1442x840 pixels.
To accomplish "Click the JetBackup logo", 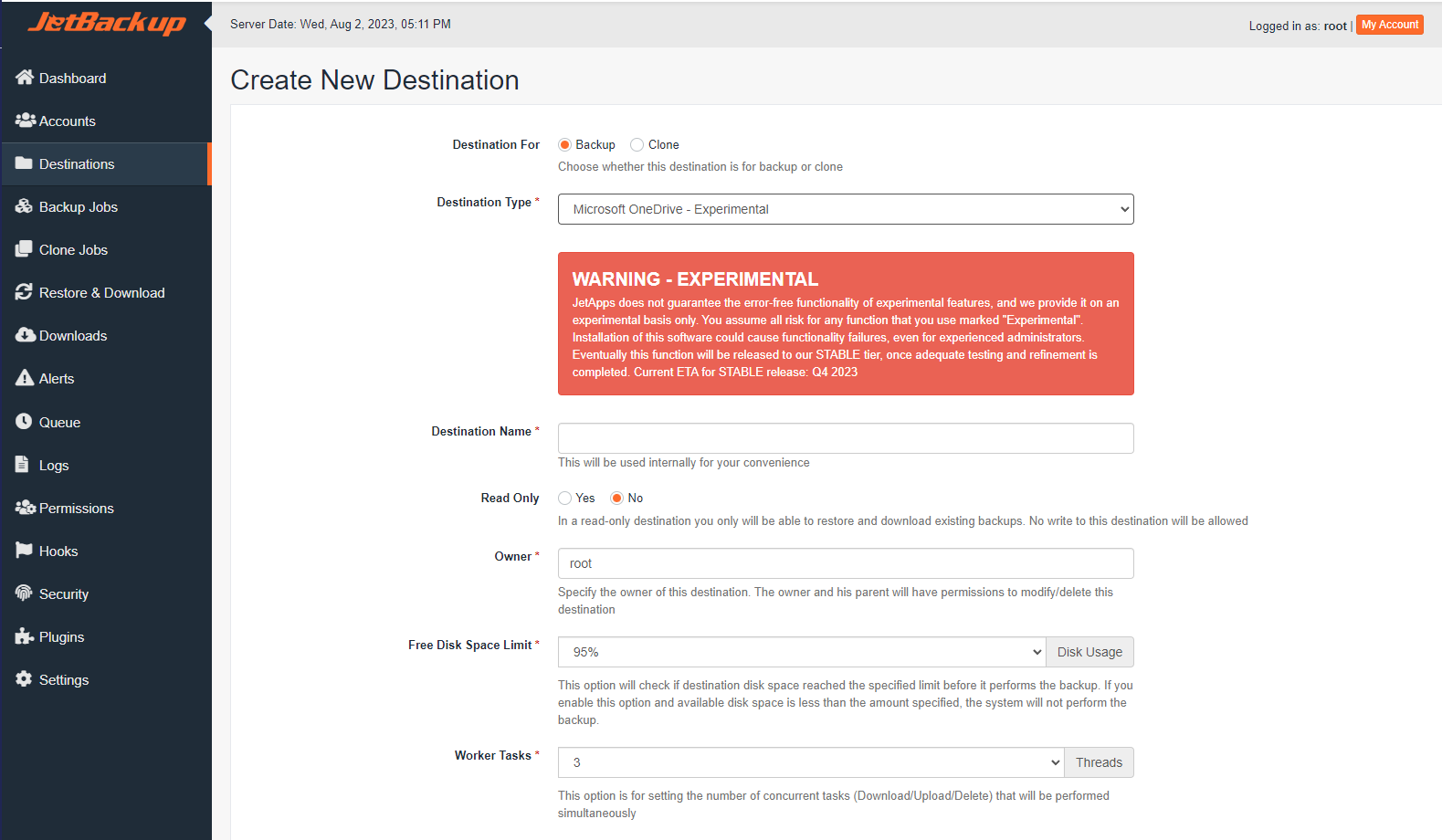I will [107, 23].
